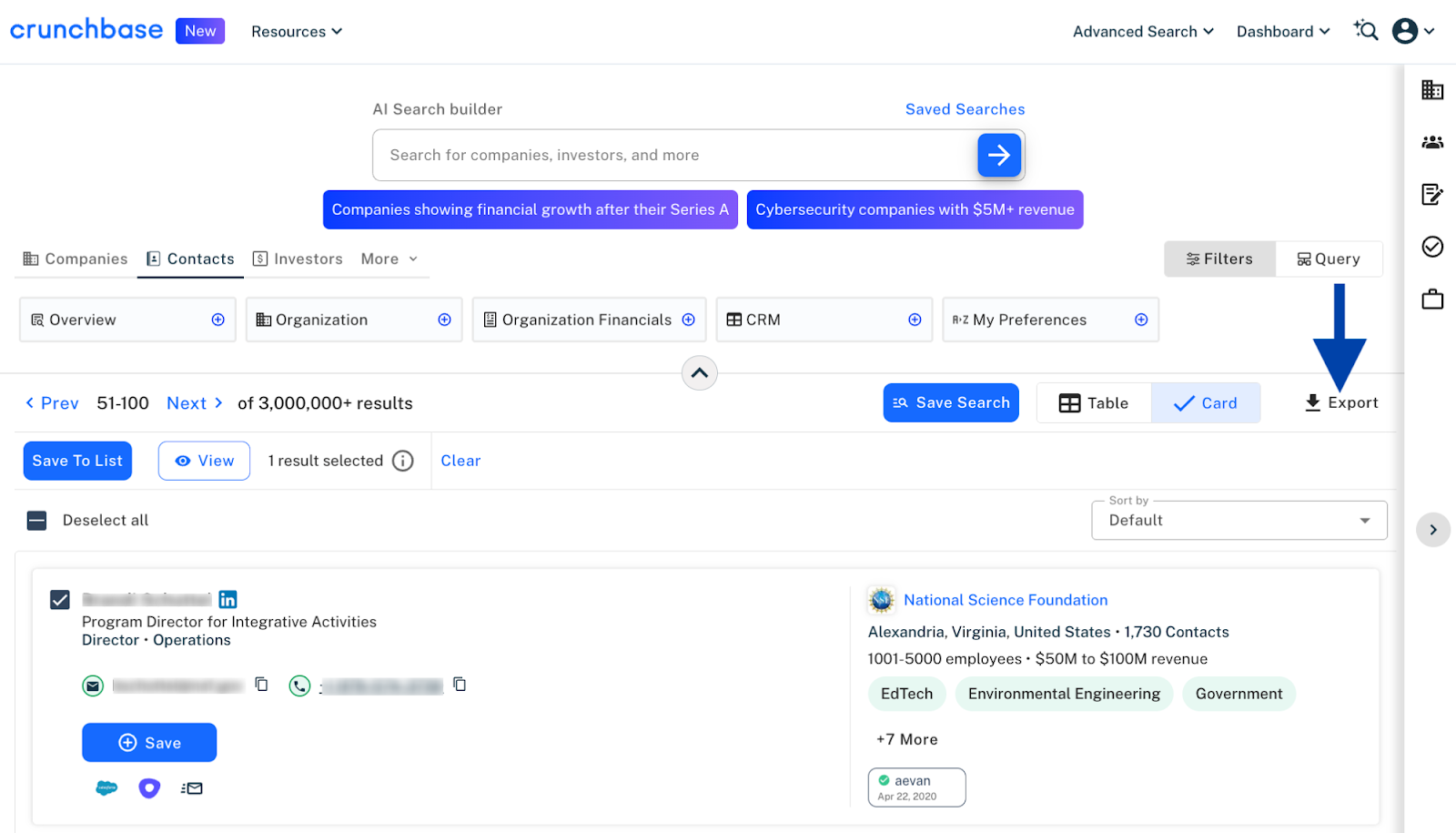Click the AI search magnifier icon
Image resolution: width=1456 pixels, height=833 pixels.
[1366, 30]
